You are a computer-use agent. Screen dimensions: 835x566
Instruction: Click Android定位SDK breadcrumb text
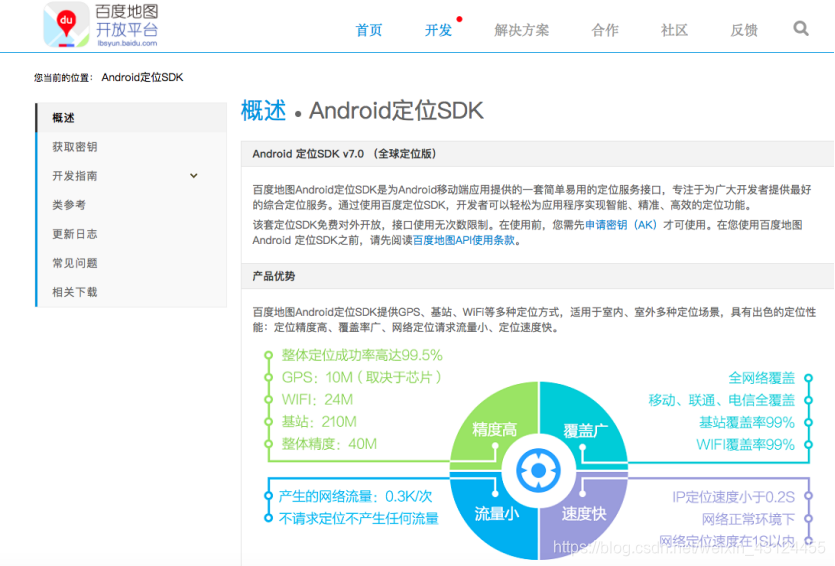[x=142, y=77]
